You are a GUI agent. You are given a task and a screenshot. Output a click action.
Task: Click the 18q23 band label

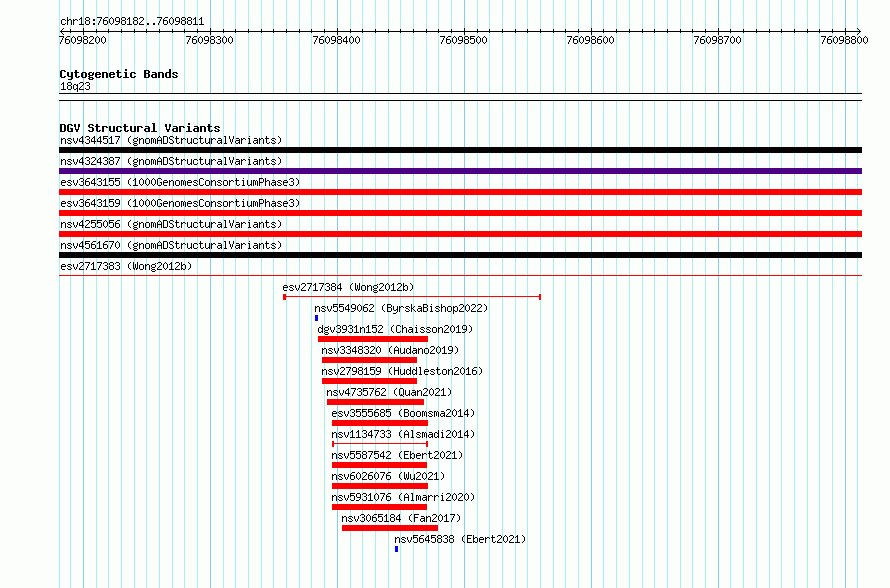75,86
